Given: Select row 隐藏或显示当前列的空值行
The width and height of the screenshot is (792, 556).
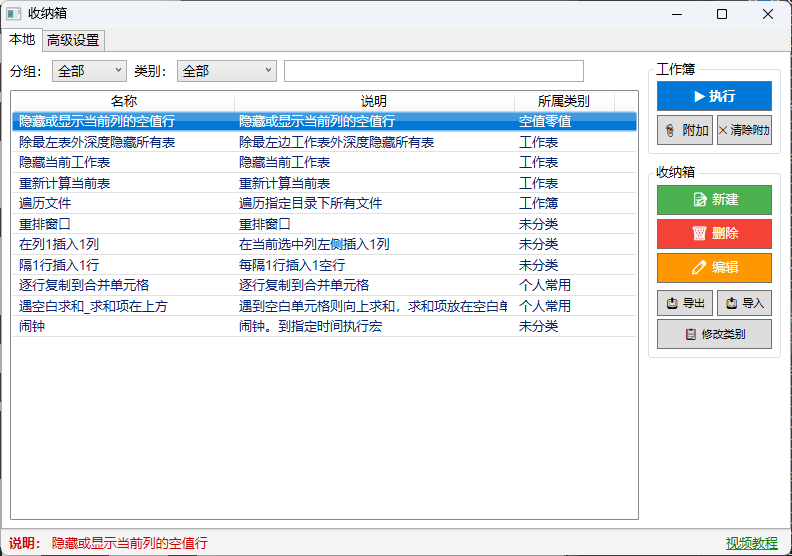Looking at the screenshot, I should (324, 121).
